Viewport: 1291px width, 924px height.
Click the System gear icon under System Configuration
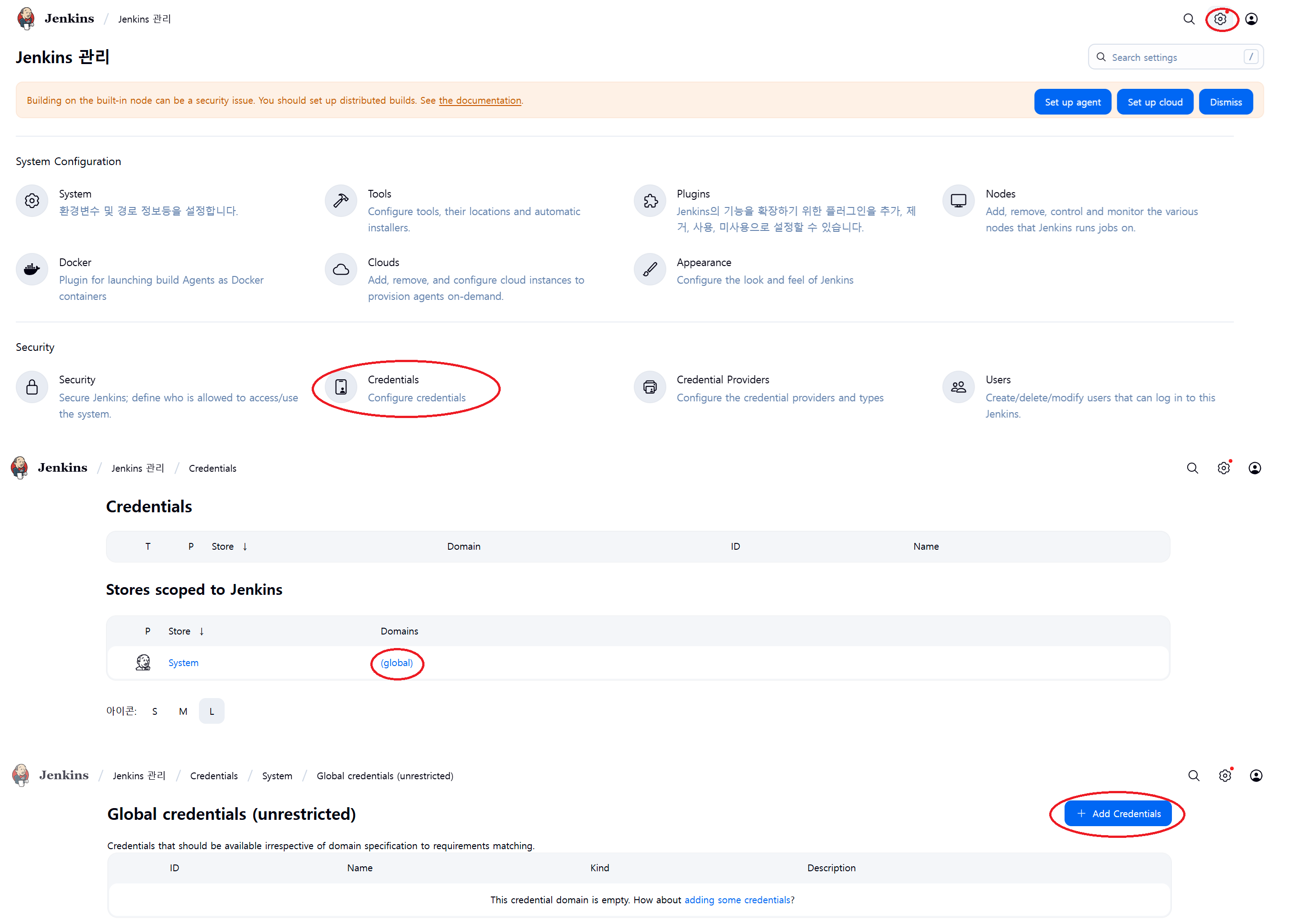pos(32,201)
